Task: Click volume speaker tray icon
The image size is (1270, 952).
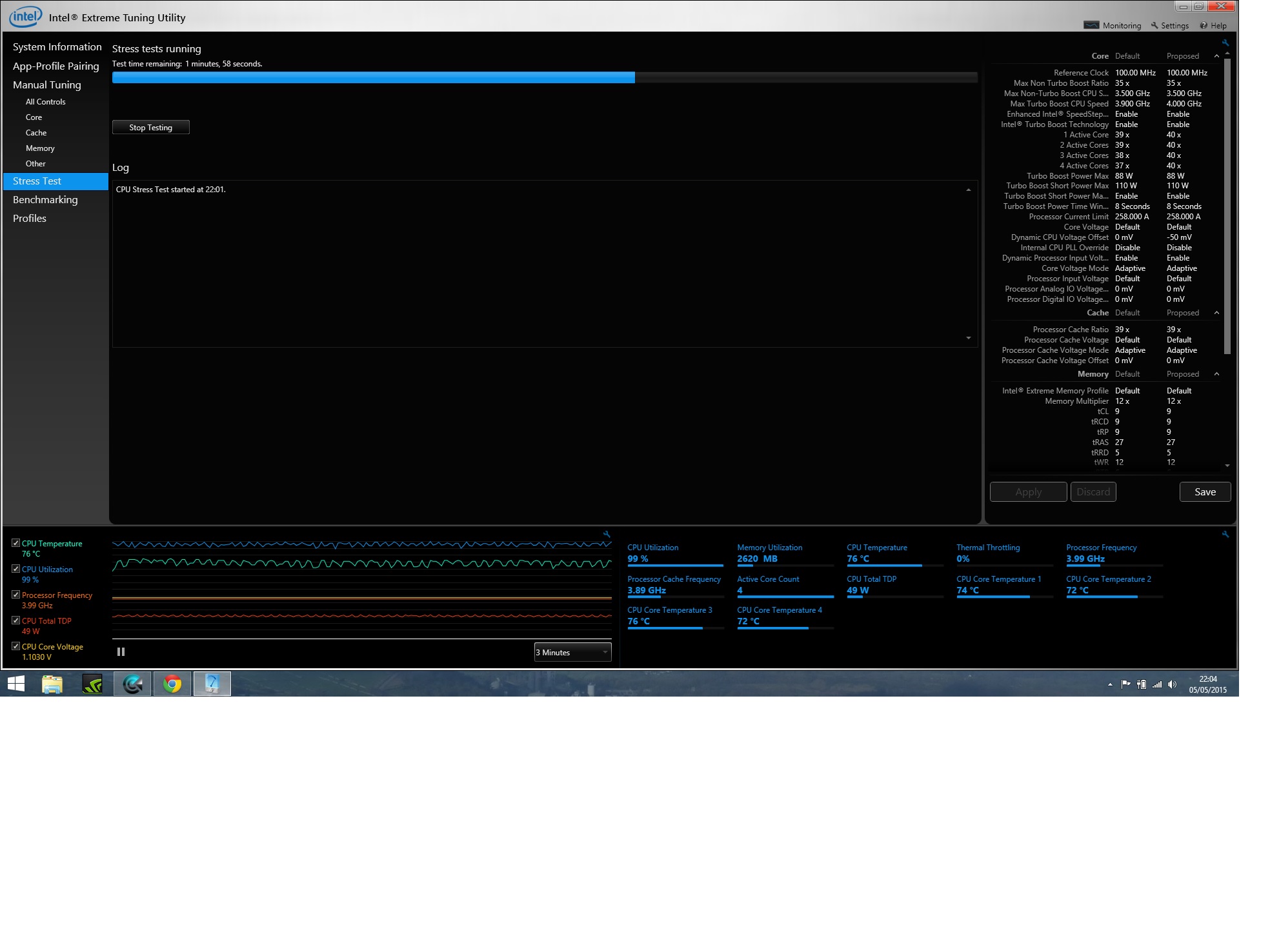Action: [1172, 684]
